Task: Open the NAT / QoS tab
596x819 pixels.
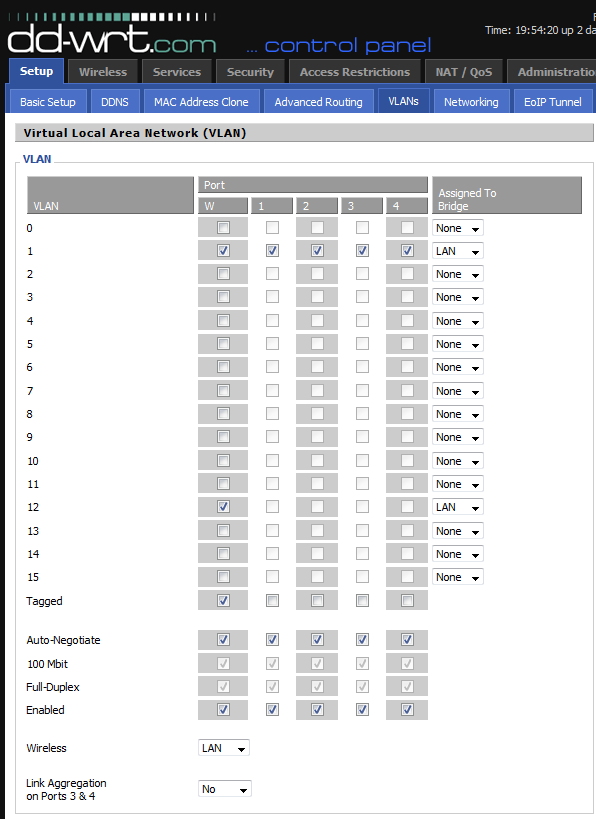Action: pos(463,71)
